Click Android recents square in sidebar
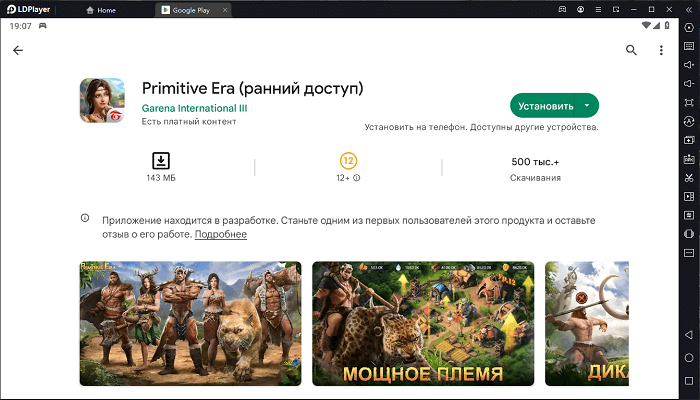 point(689,381)
